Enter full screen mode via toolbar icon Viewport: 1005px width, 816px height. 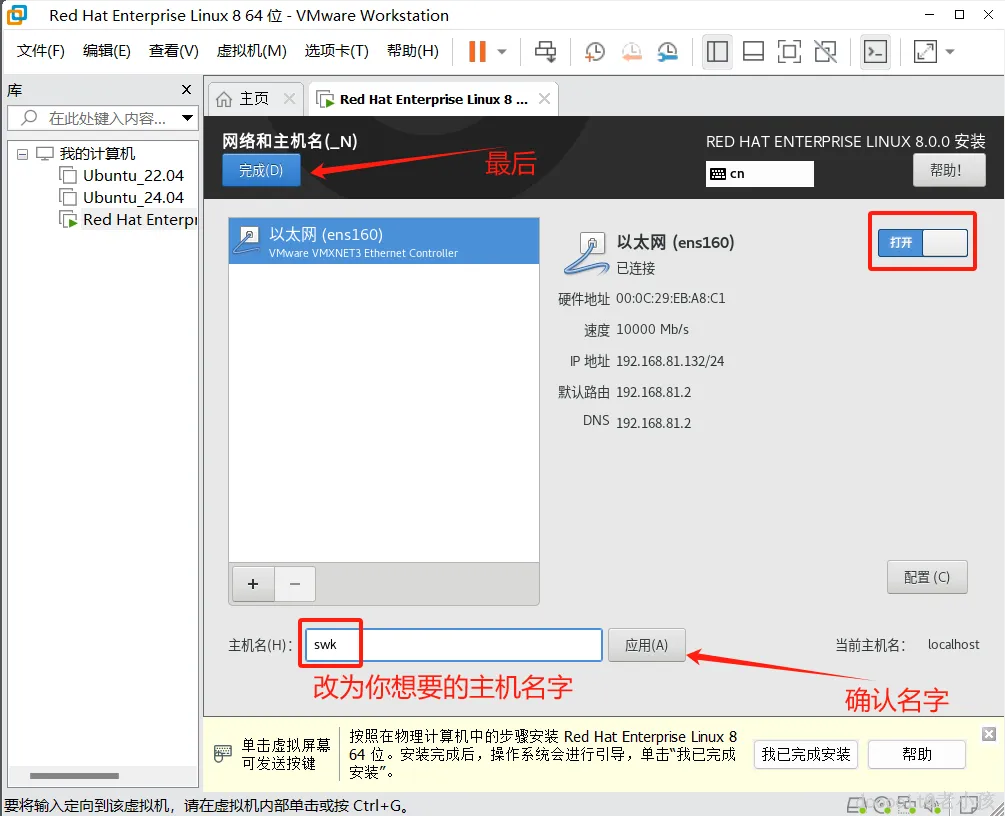tap(789, 51)
